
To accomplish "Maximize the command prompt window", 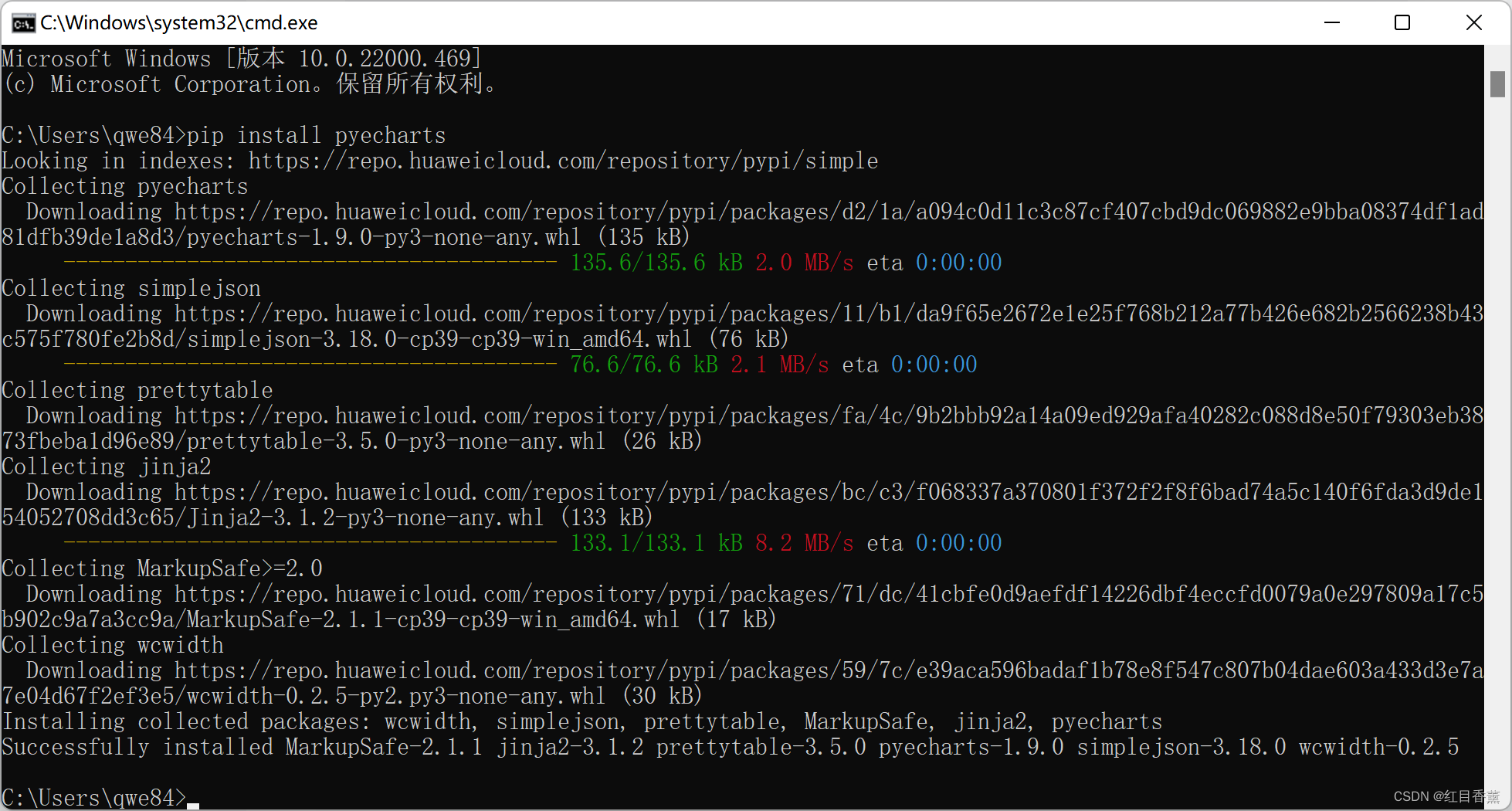I will tap(1402, 22).
